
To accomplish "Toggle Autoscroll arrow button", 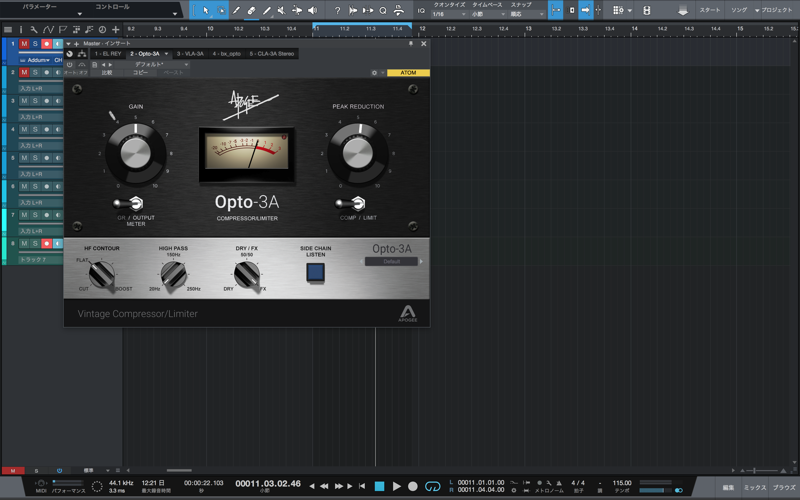I will 585,10.
